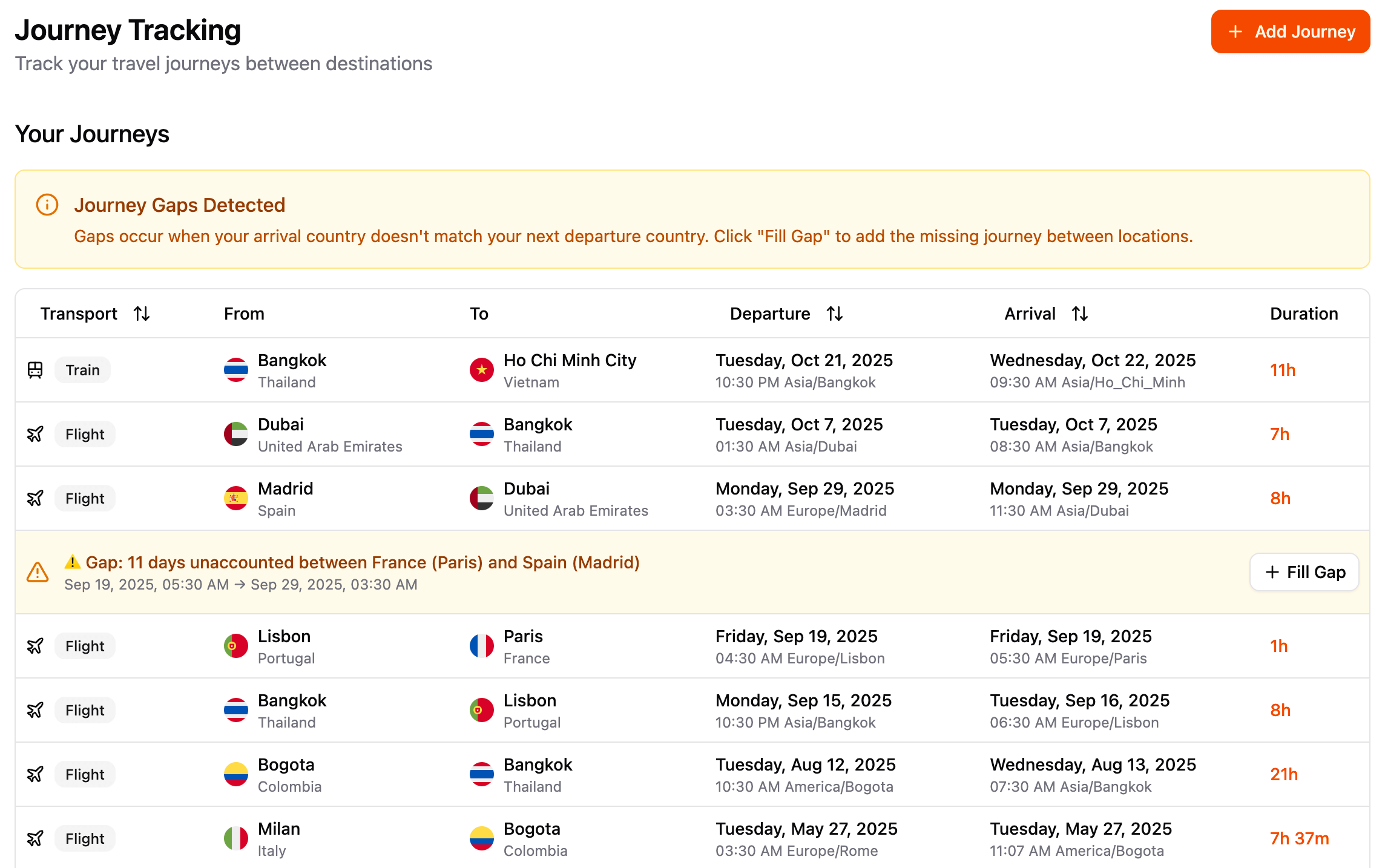Select the Train transport badge
Screen dimensions: 1385x868
click(82, 370)
